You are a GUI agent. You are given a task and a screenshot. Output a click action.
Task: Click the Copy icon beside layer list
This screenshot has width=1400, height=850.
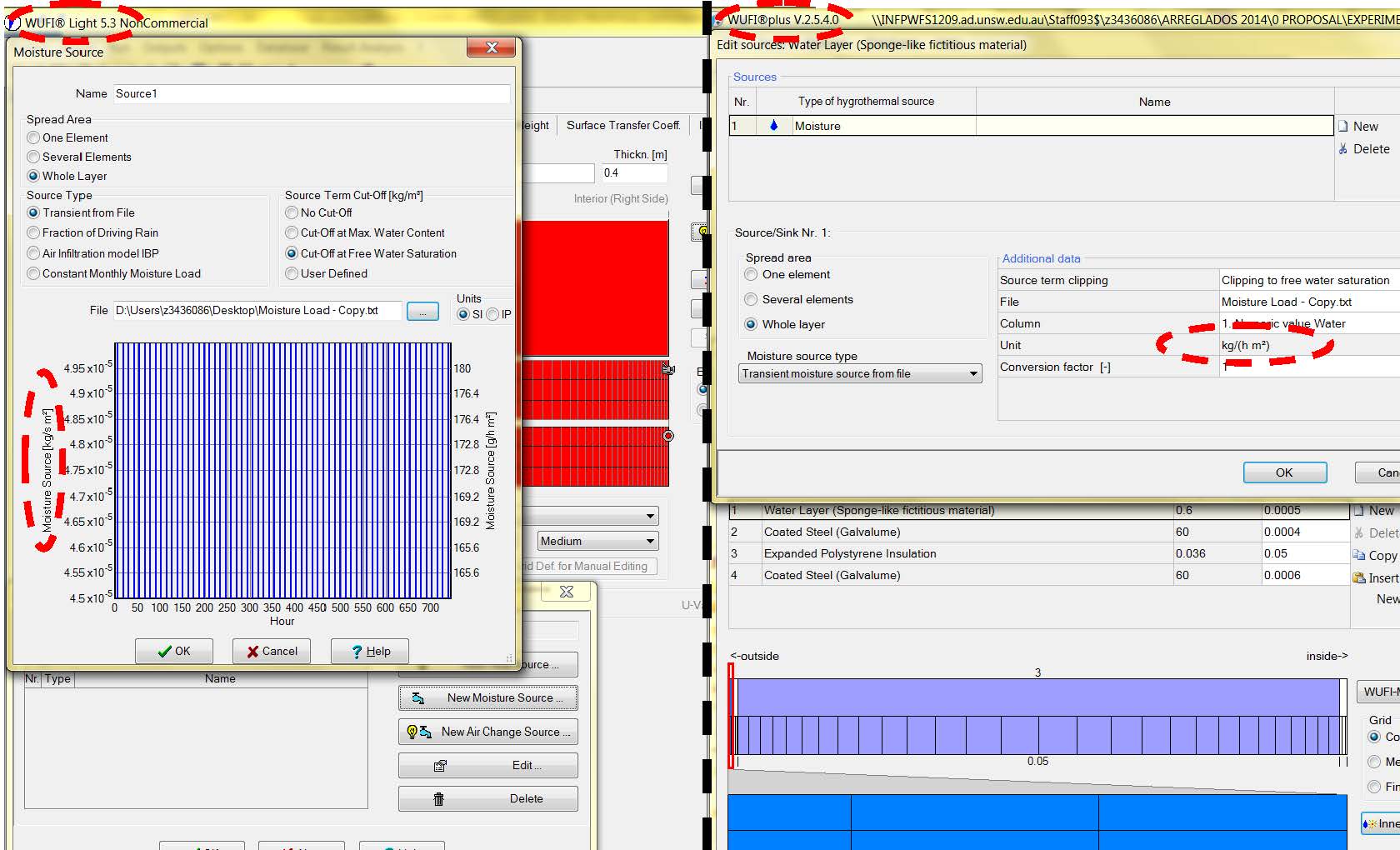[x=1359, y=555]
